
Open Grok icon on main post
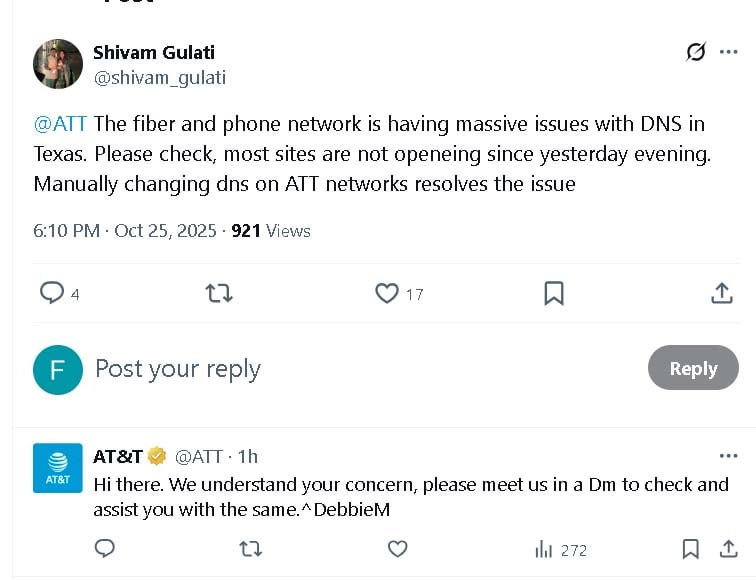[695, 52]
